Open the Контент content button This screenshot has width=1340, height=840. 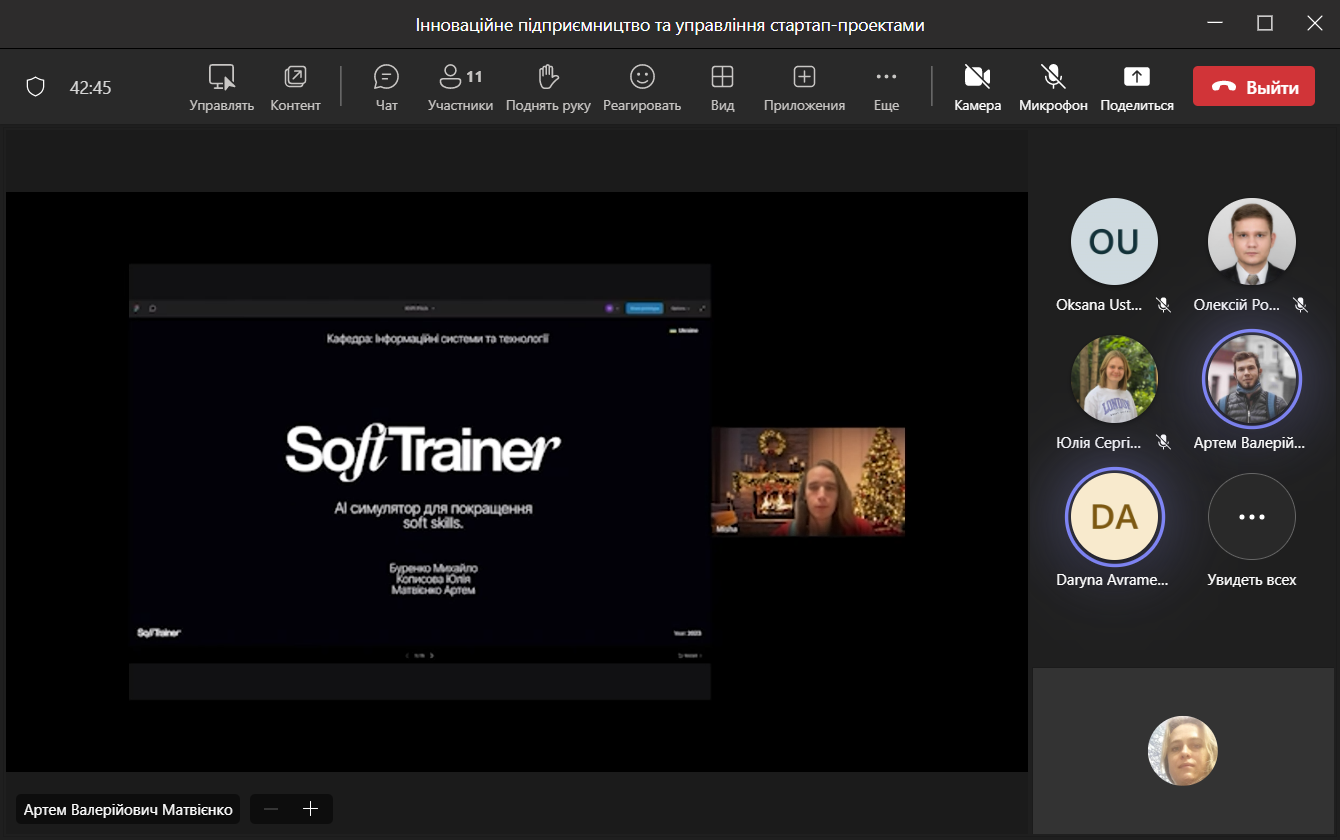coord(295,87)
